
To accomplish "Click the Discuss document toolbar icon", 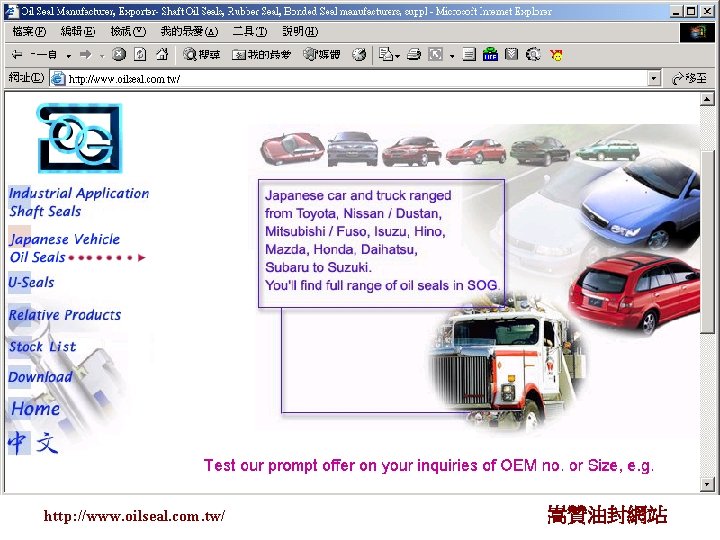I will coord(469,55).
